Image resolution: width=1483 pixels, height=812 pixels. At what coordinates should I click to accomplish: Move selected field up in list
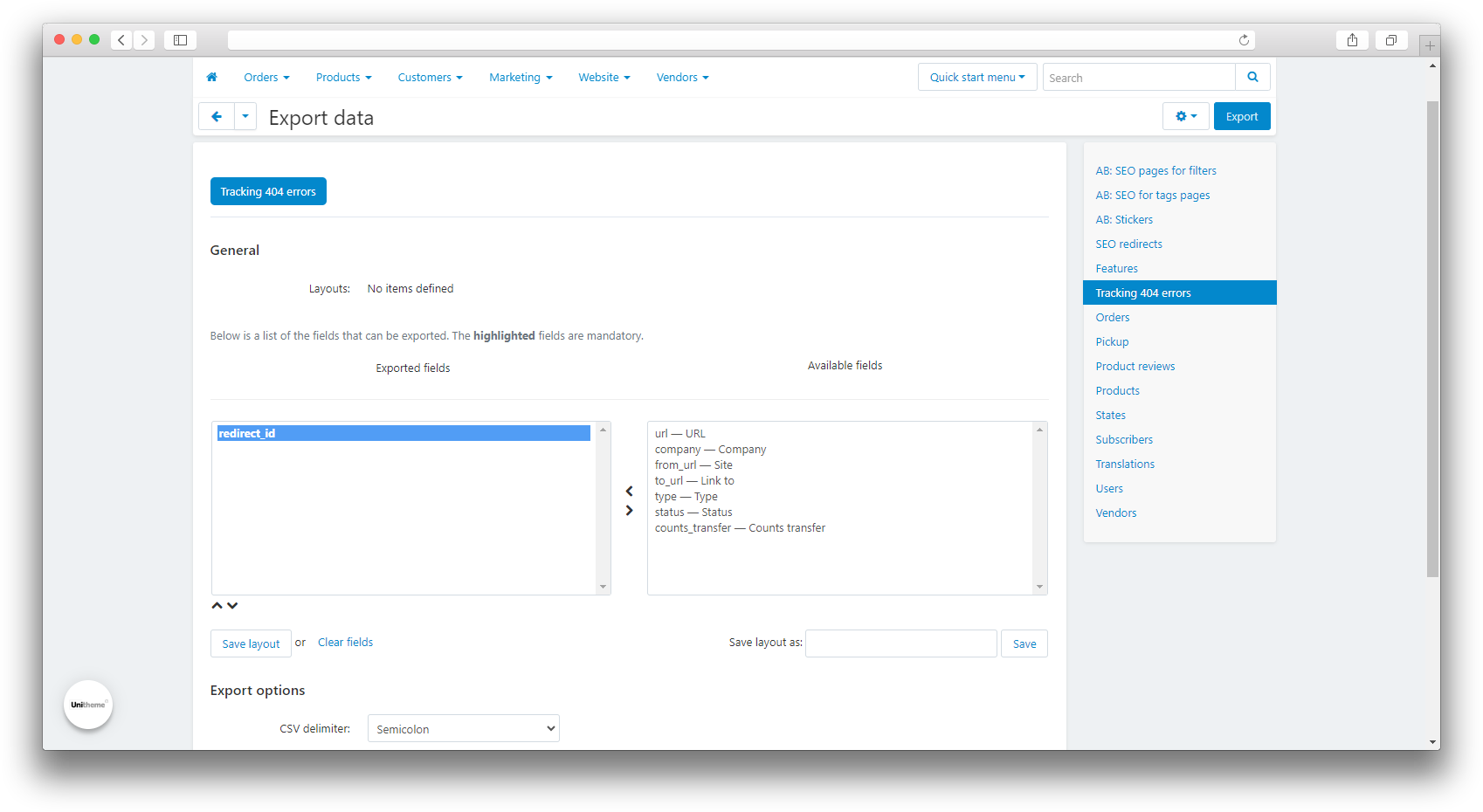click(x=217, y=606)
